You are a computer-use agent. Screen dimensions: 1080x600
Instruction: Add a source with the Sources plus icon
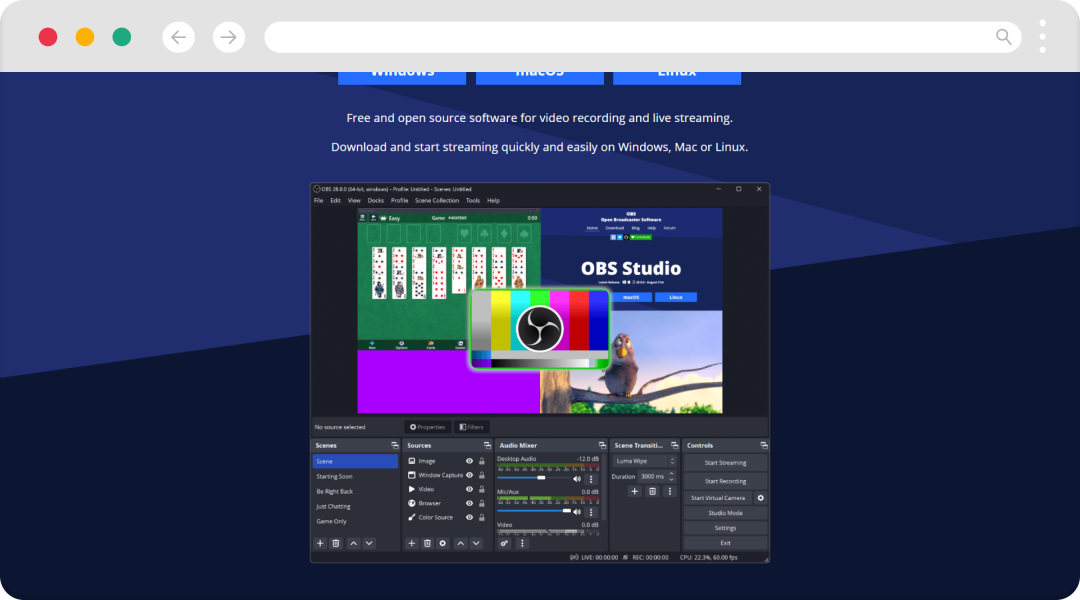[411, 544]
